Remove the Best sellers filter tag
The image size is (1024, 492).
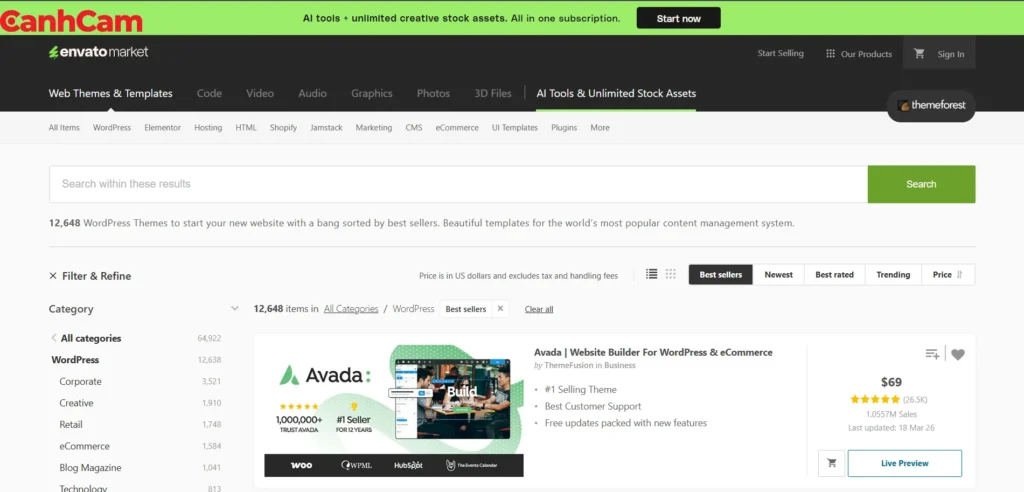500,309
